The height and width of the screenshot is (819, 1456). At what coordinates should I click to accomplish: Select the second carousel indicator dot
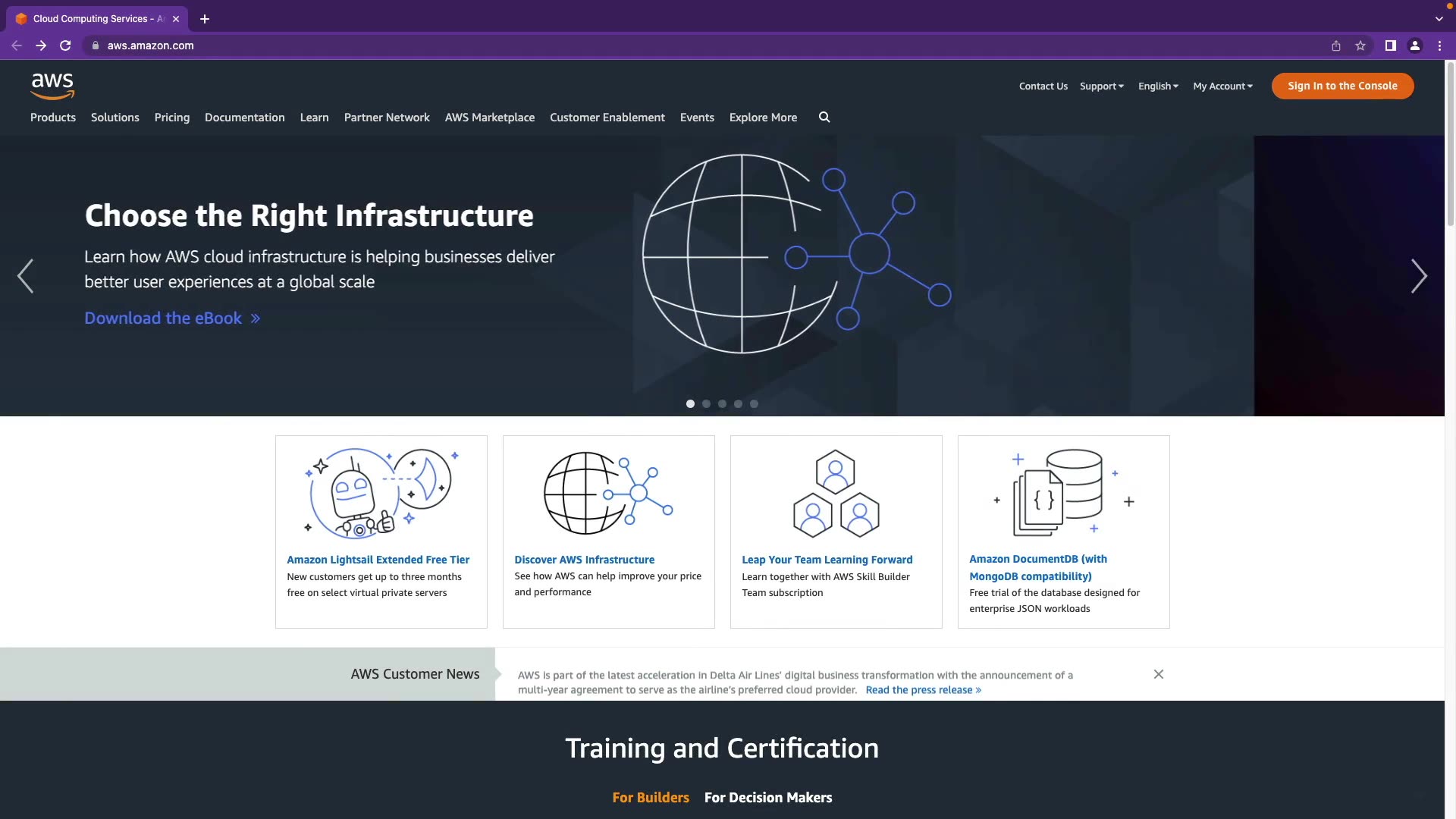pyautogui.click(x=706, y=404)
